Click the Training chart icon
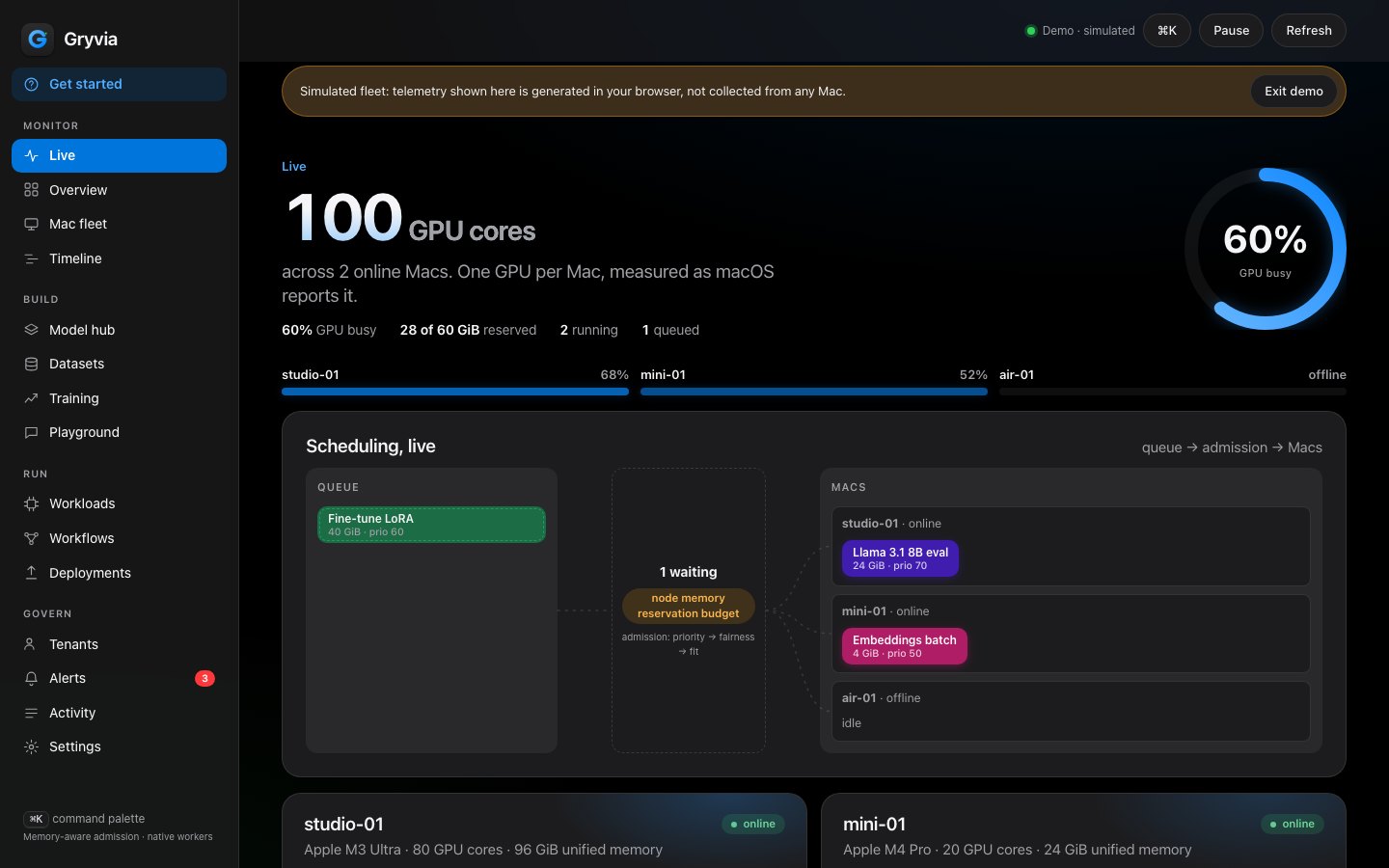 (31, 398)
